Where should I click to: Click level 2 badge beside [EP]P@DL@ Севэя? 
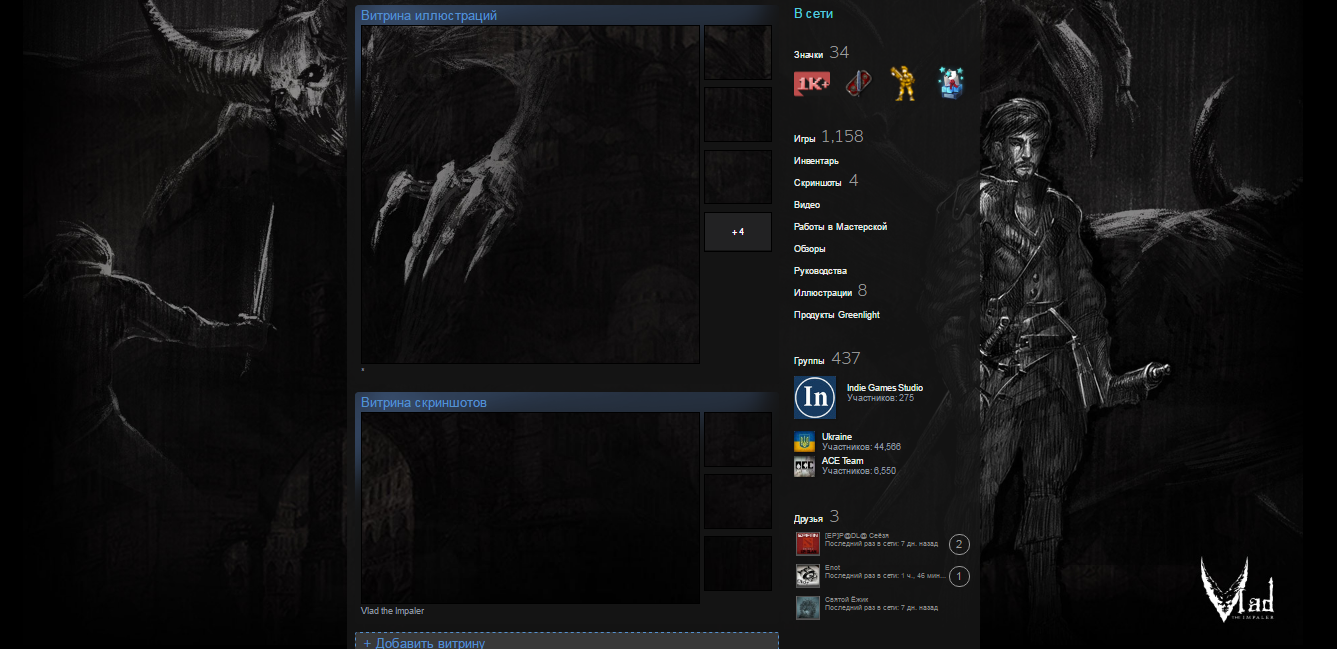coord(959,545)
